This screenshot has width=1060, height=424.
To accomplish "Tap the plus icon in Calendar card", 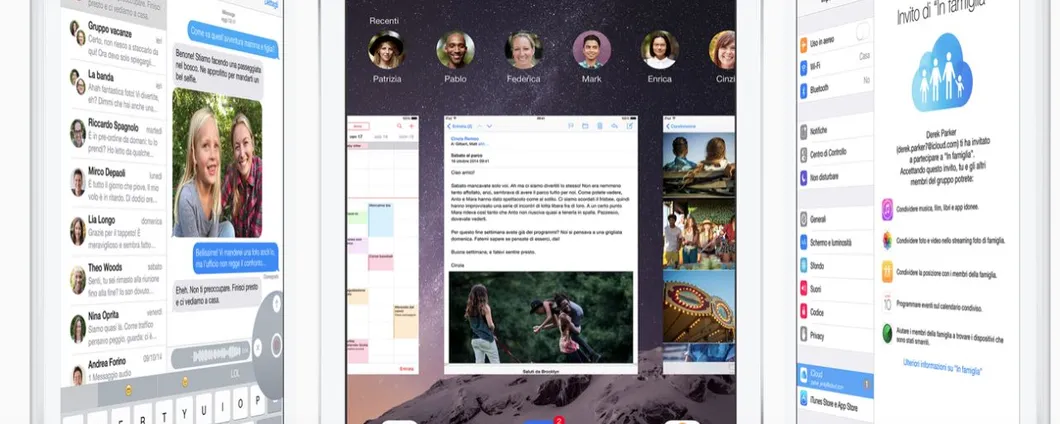I will [x=412, y=126].
